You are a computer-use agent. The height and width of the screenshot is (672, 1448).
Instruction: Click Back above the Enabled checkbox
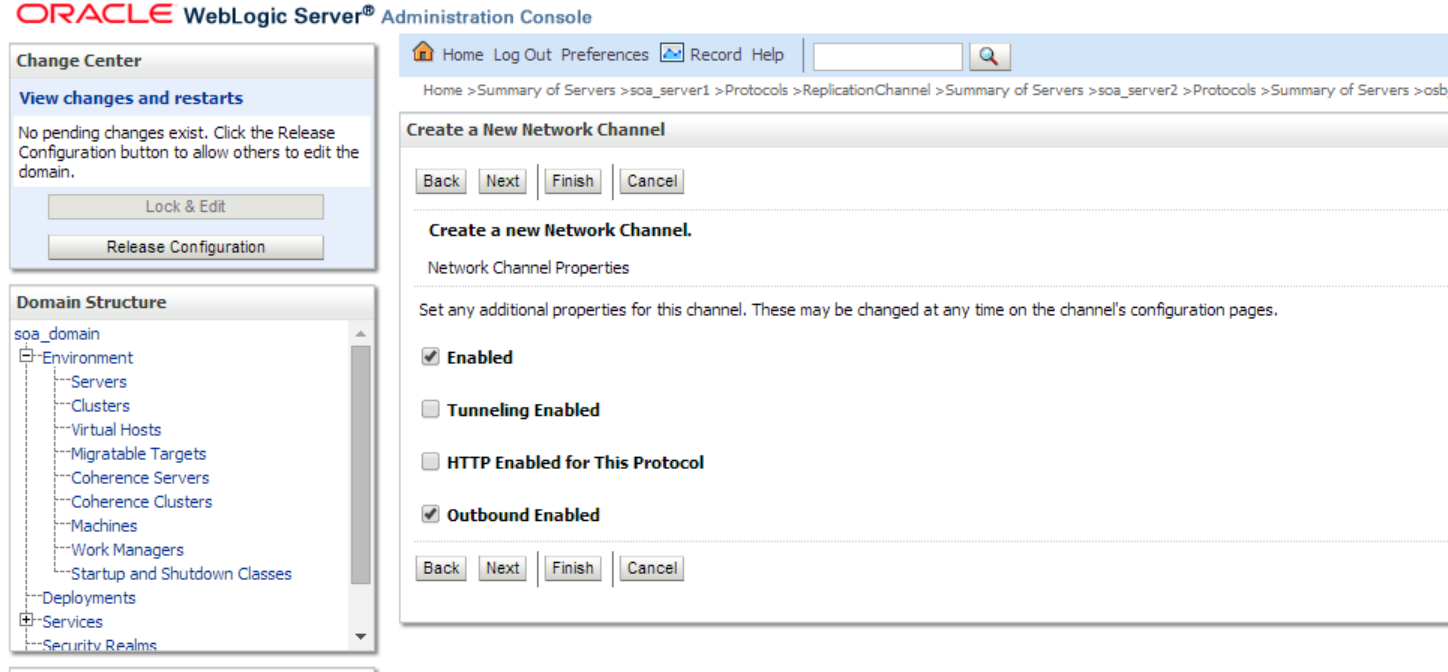441,181
